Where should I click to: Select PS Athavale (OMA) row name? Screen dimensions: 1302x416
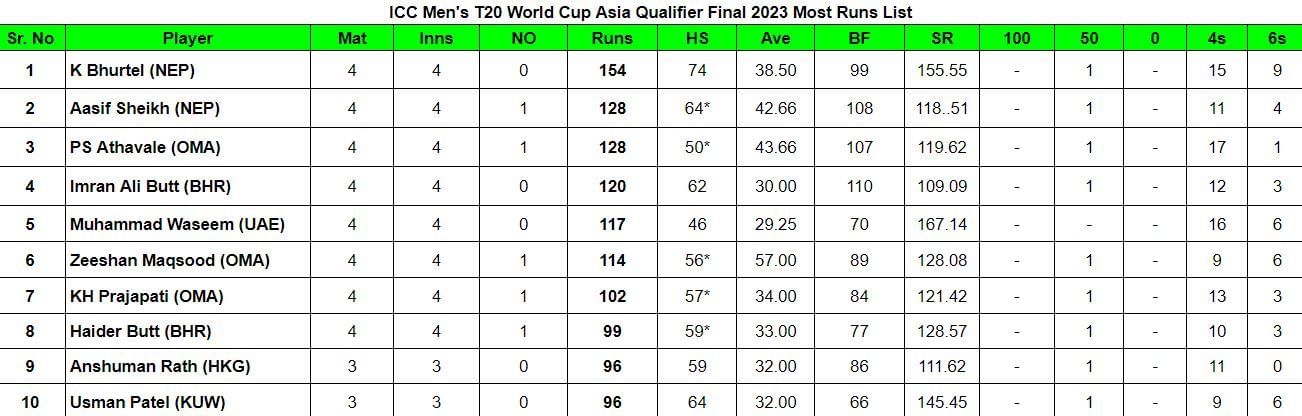coord(145,147)
